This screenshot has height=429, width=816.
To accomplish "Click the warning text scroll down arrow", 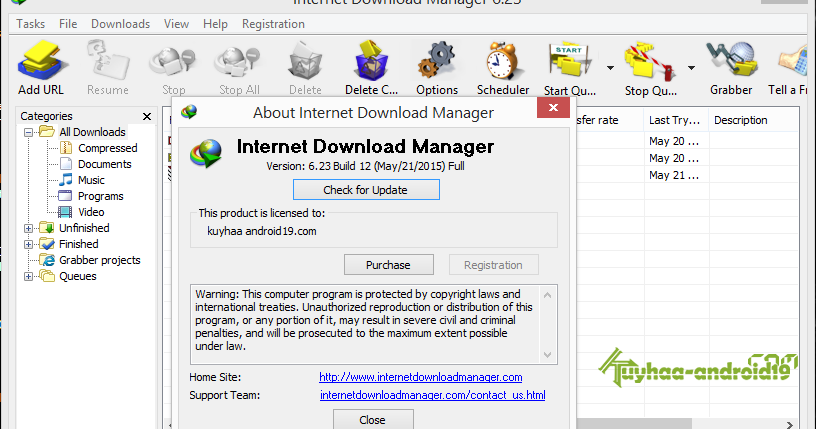I will pyautogui.click(x=547, y=355).
